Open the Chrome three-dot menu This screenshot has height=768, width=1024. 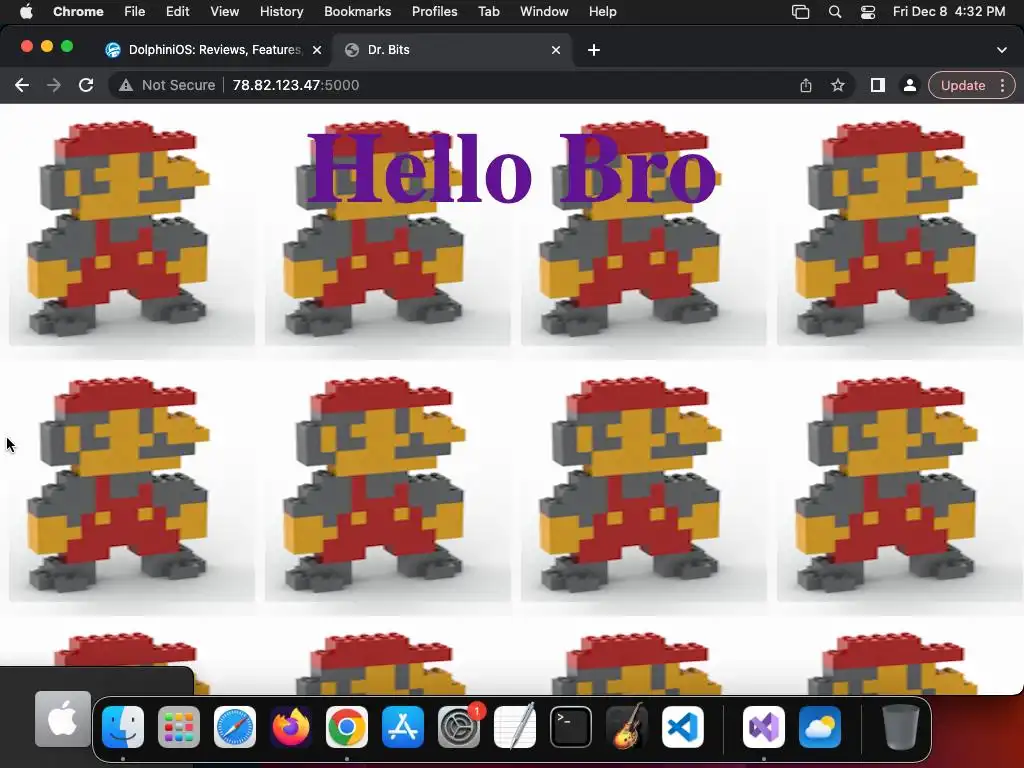[x=1002, y=85]
